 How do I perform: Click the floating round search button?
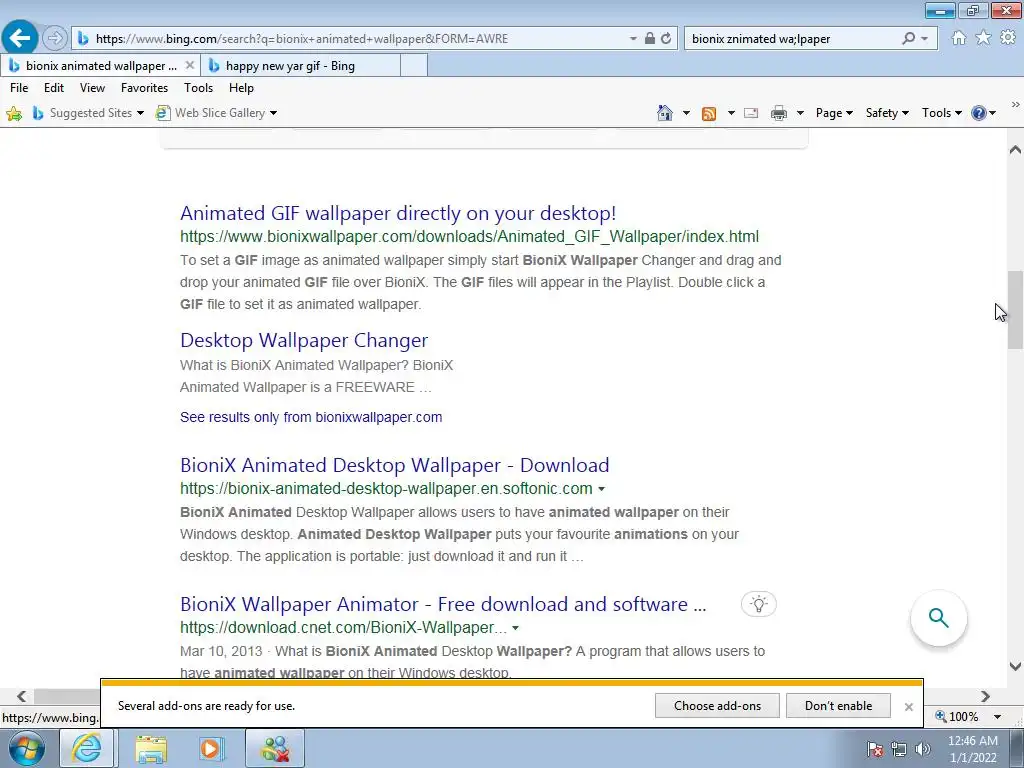tap(938, 618)
